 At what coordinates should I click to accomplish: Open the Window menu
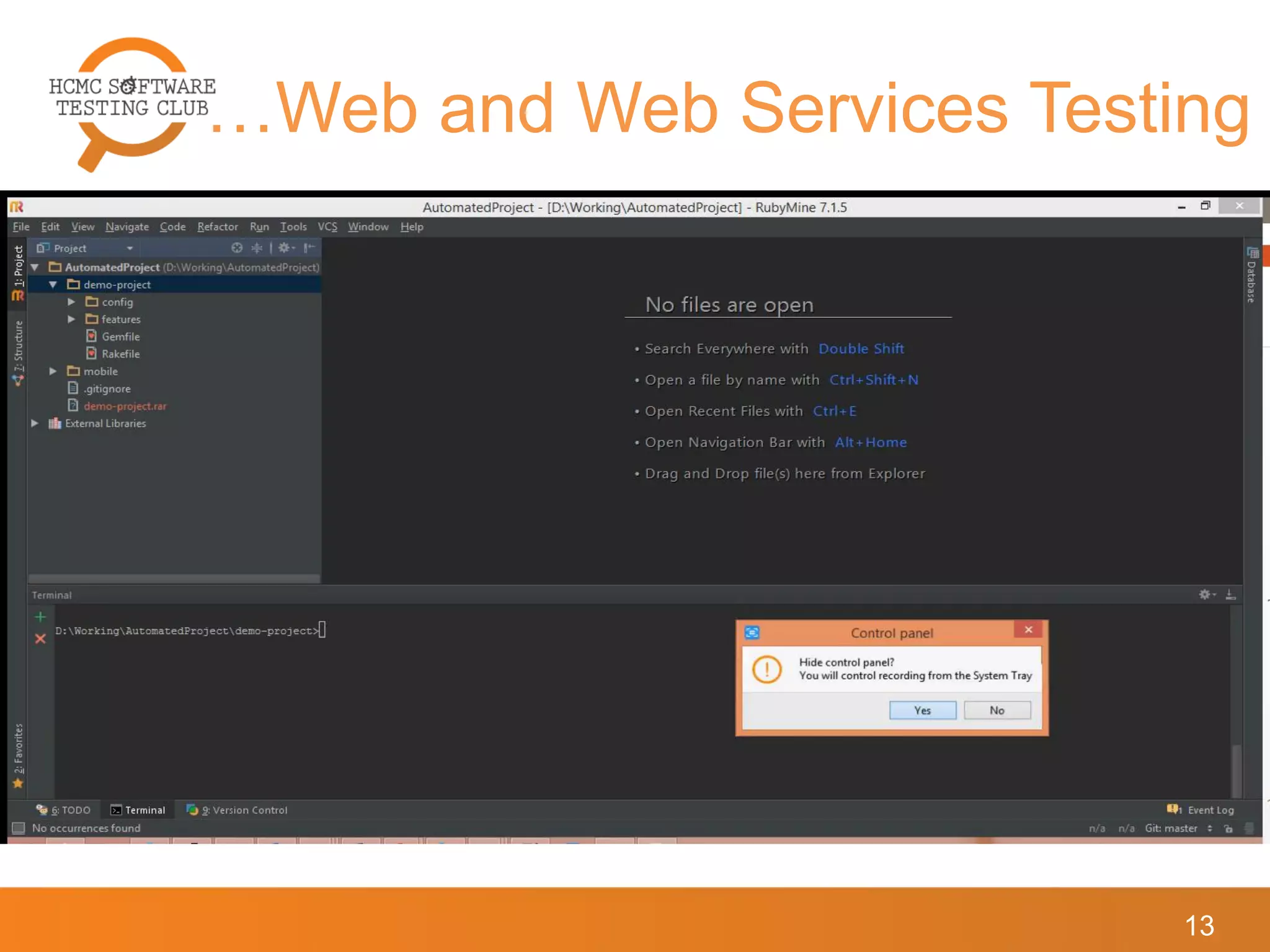click(368, 227)
